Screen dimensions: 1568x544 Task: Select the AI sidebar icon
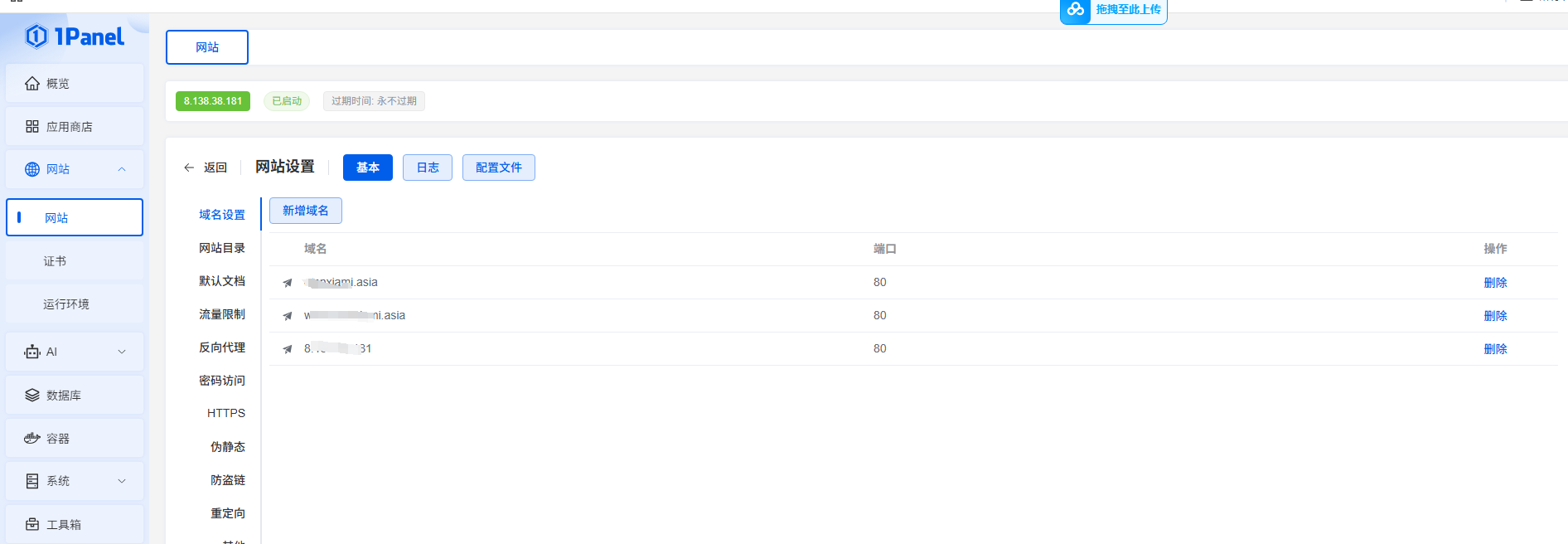click(x=31, y=351)
